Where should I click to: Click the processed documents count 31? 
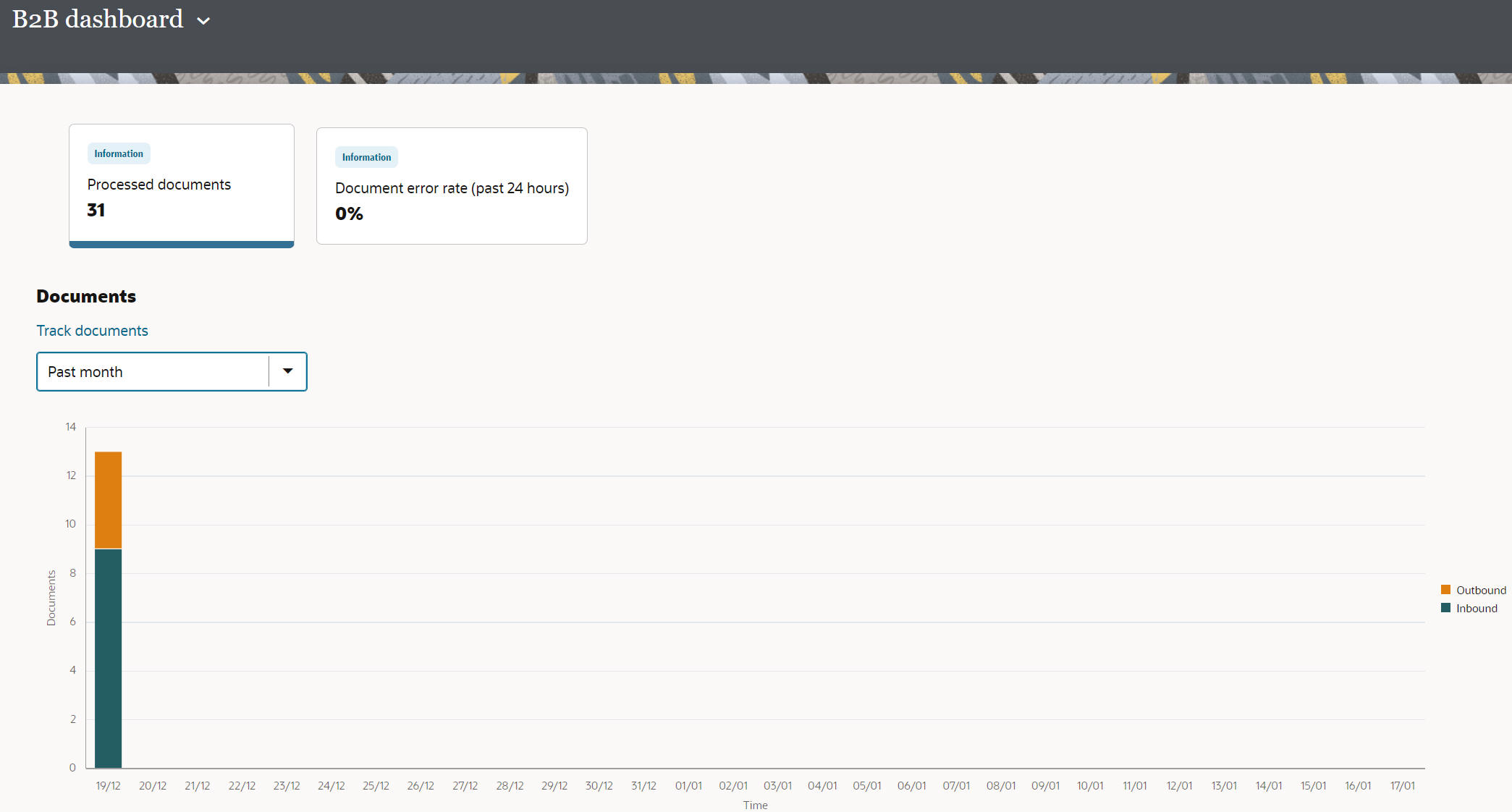[x=96, y=211]
